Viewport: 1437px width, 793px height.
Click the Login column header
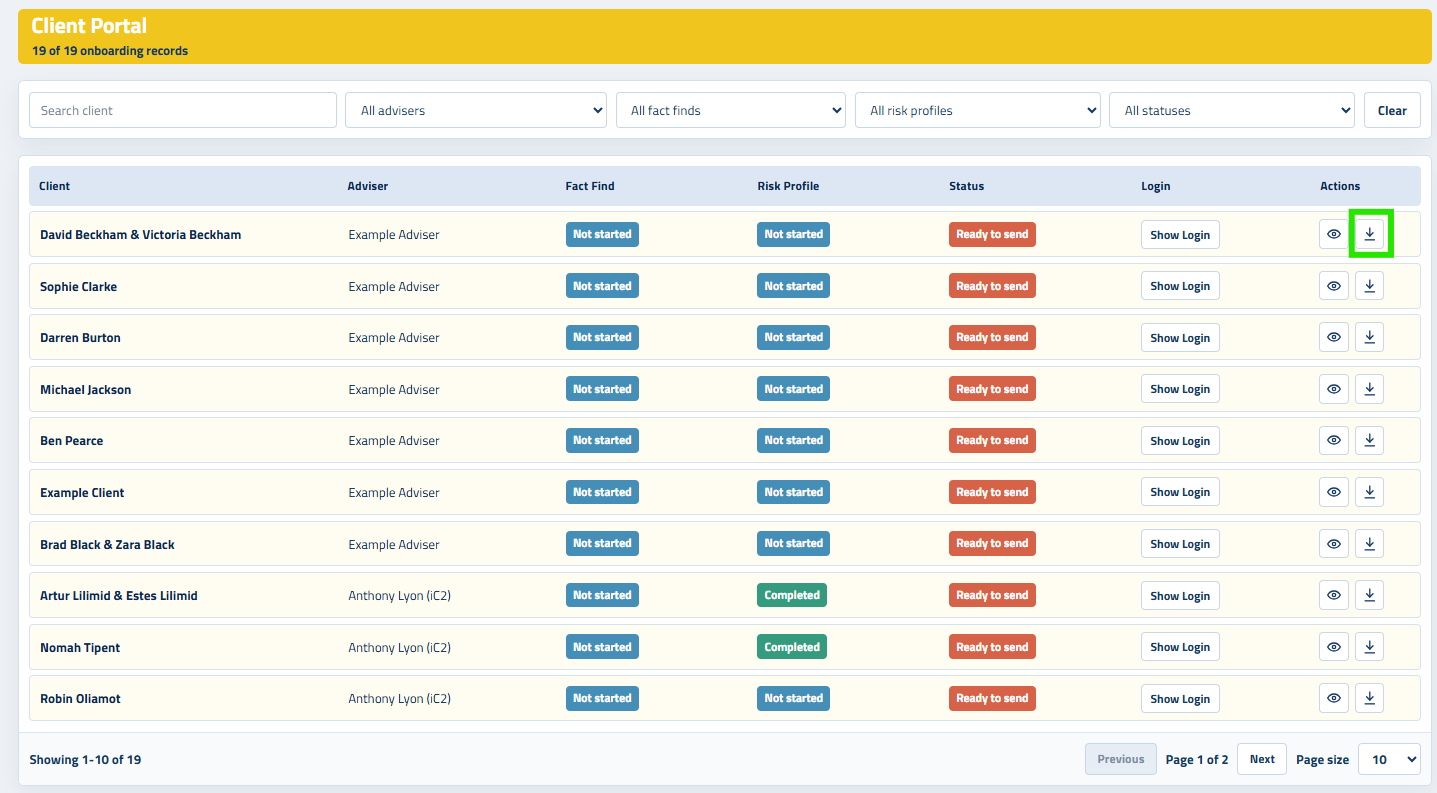coord(1156,186)
